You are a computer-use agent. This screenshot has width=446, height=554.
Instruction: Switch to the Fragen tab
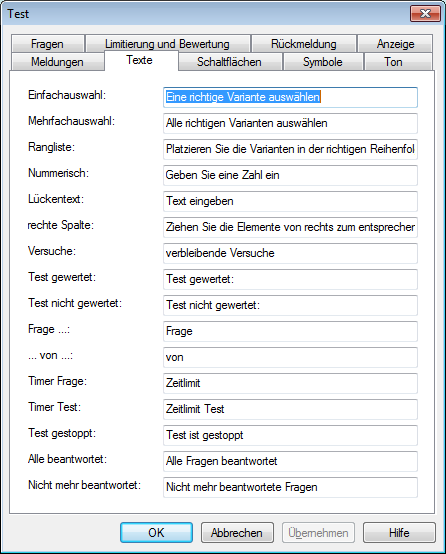click(x=48, y=44)
